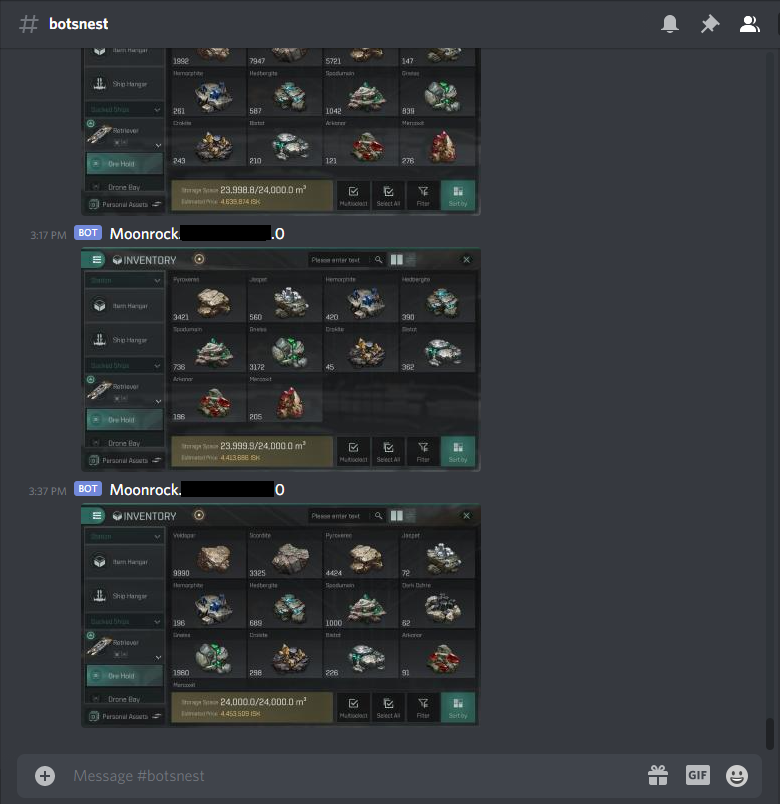
Task: Click the botsnest channel title
Action: (x=78, y=24)
